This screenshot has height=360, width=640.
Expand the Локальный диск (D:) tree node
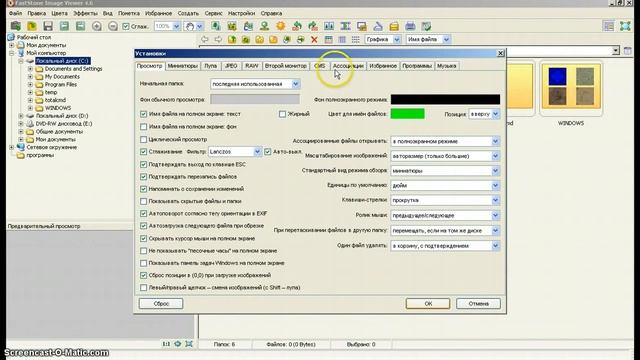21,116
